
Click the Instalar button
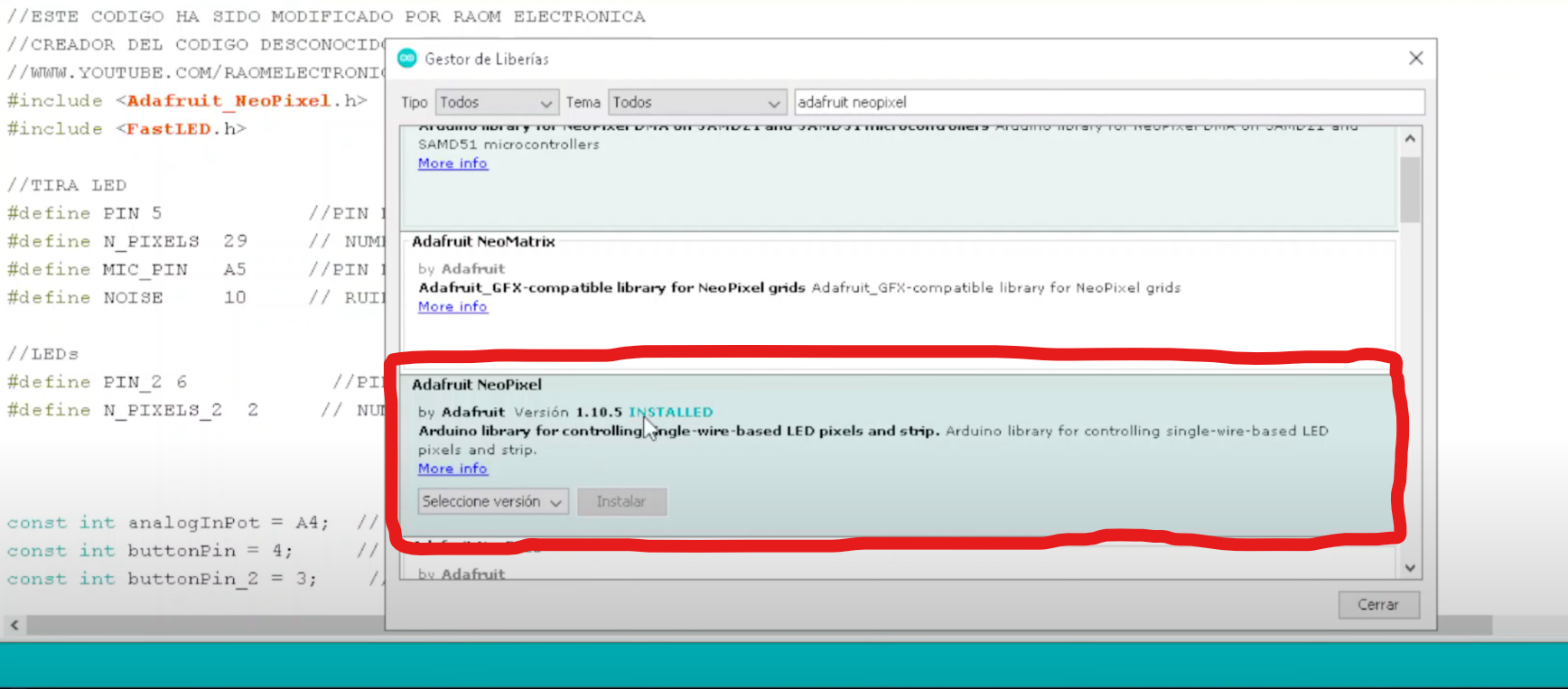621,501
